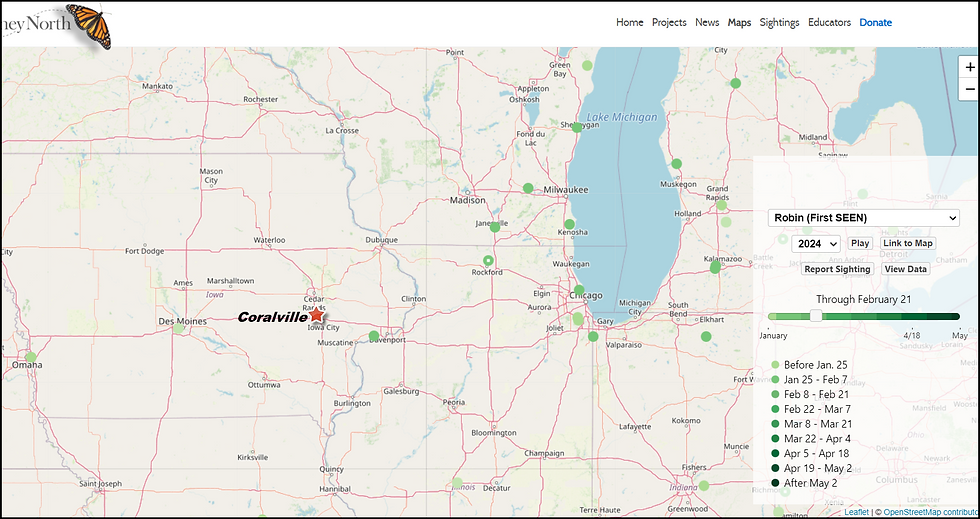Screen dimensions: 980x519
Task: Start the migration animation with Play
Action: click(x=860, y=243)
